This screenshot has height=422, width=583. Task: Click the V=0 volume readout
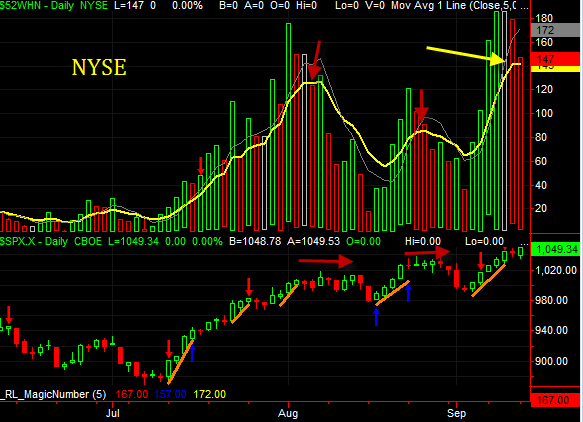coord(375,6)
